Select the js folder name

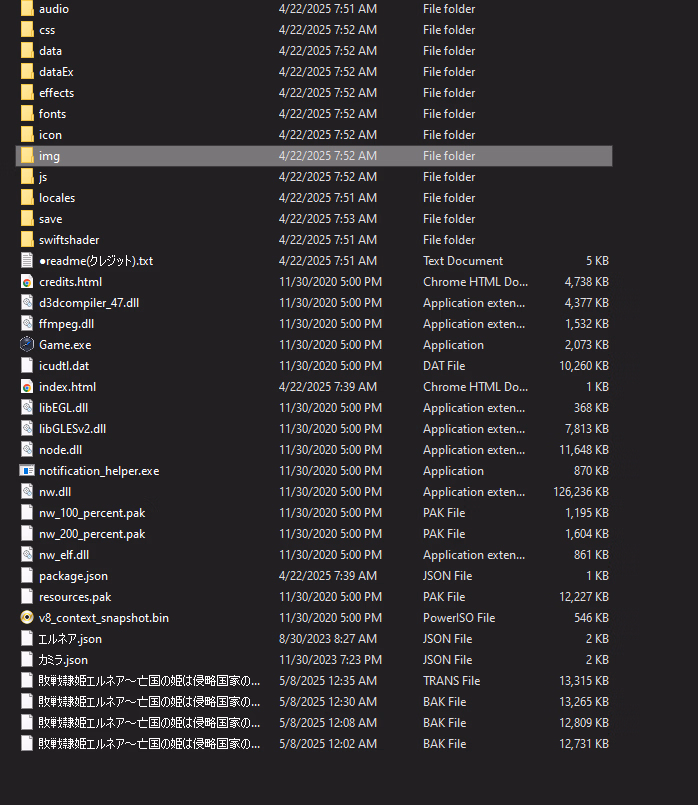[43, 177]
